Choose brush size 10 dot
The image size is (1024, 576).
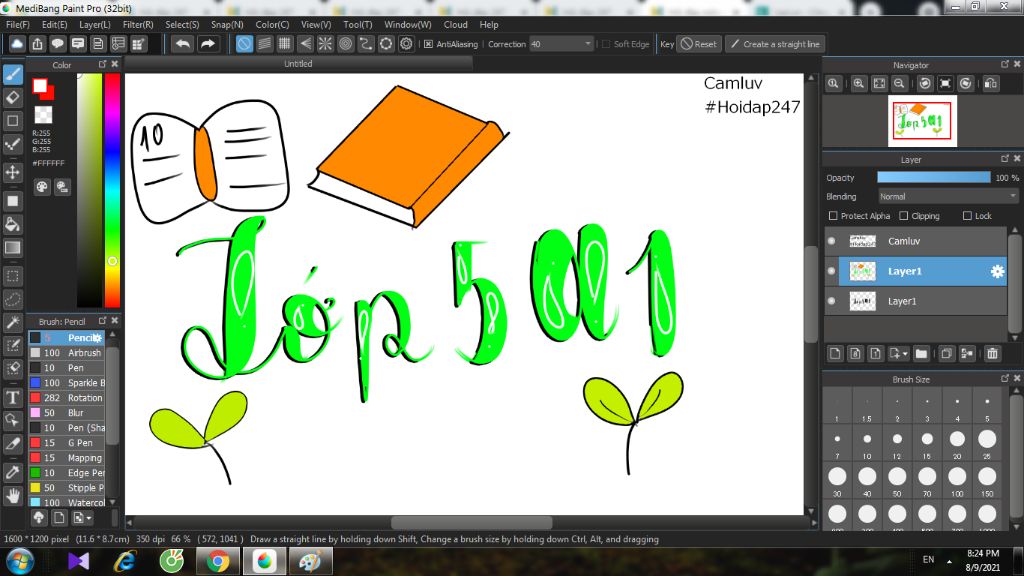tap(867, 440)
